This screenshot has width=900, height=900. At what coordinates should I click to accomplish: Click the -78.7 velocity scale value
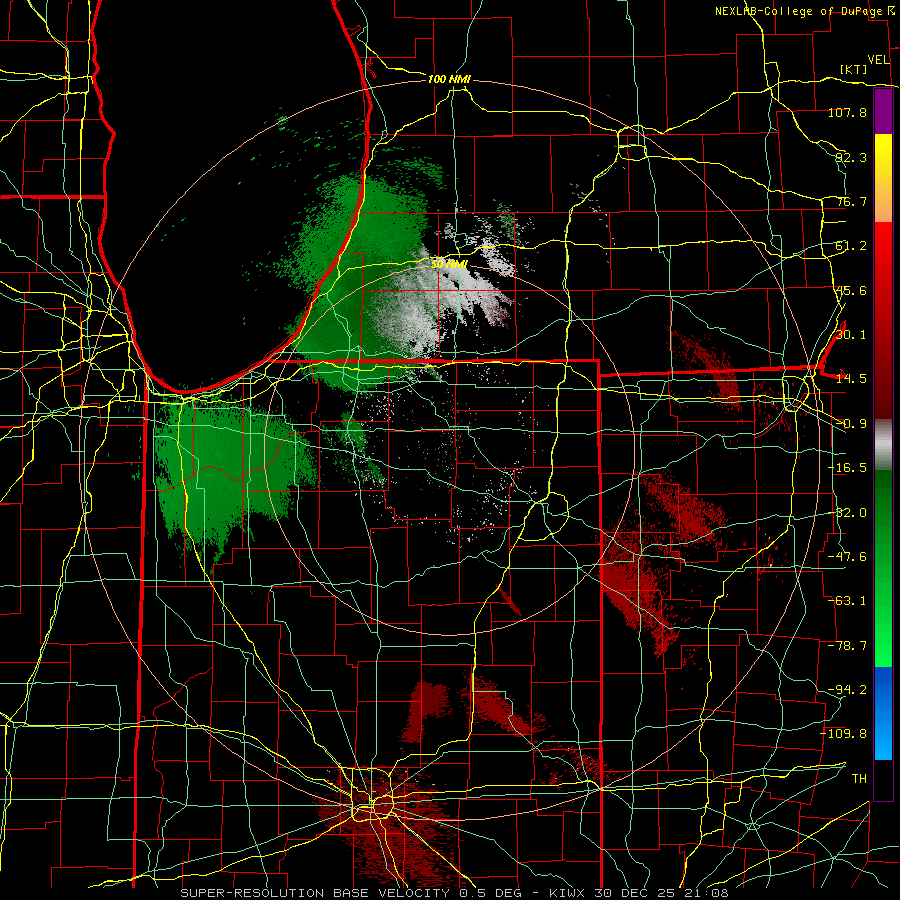[847, 646]
